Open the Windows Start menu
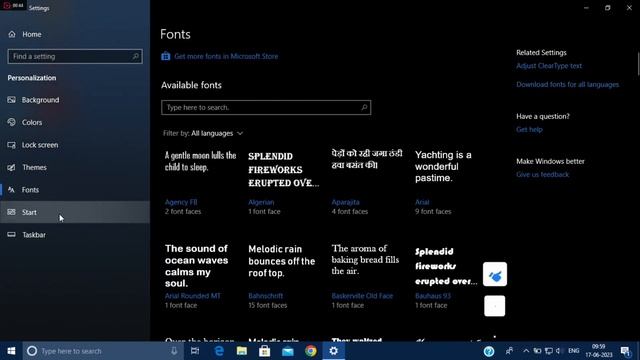The height and width of the screenshot is (360, 640). pyautogui.click(x=11, y=351)
